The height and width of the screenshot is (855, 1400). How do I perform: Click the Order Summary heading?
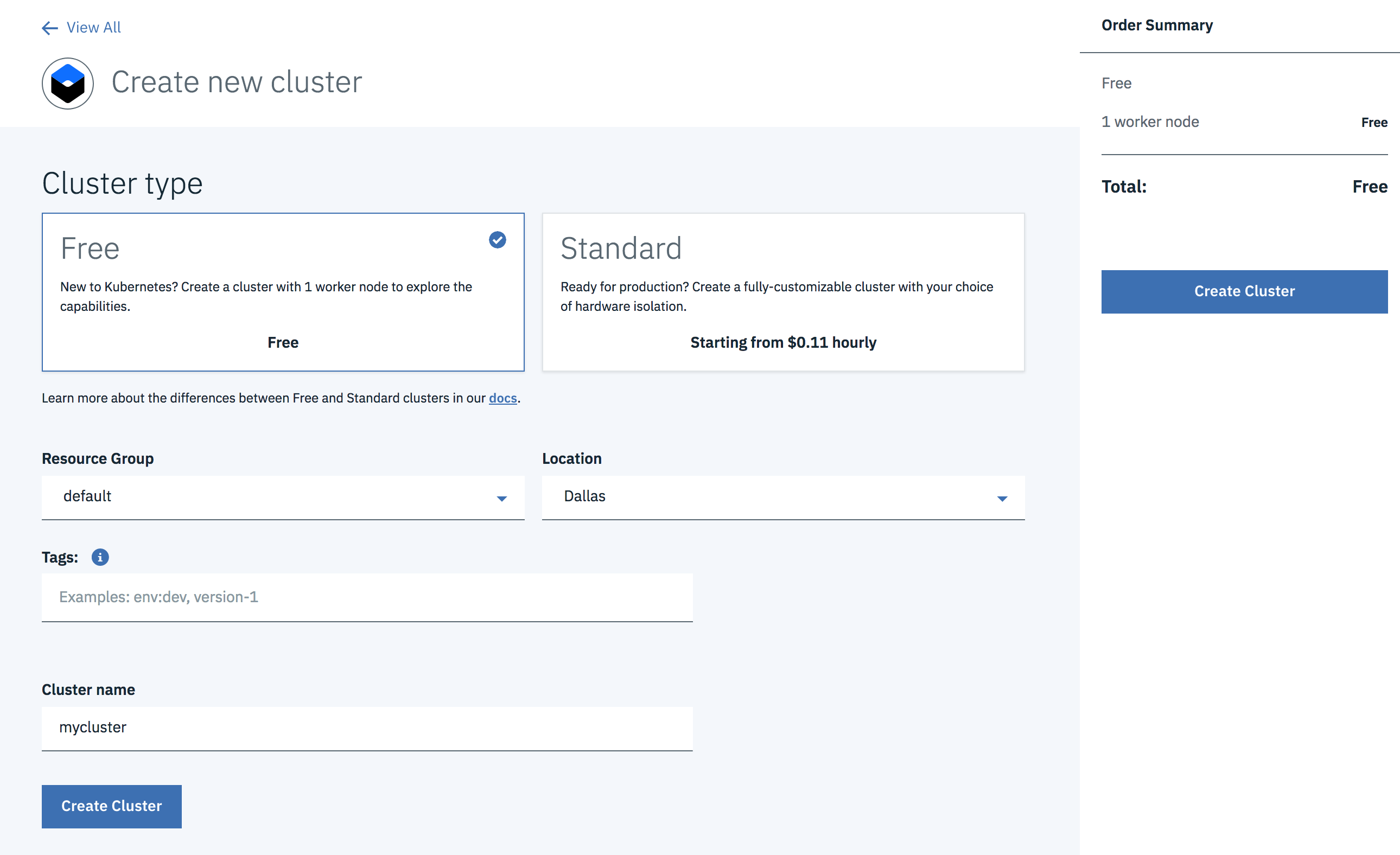pyautogui.click(x=1157, y=25)
